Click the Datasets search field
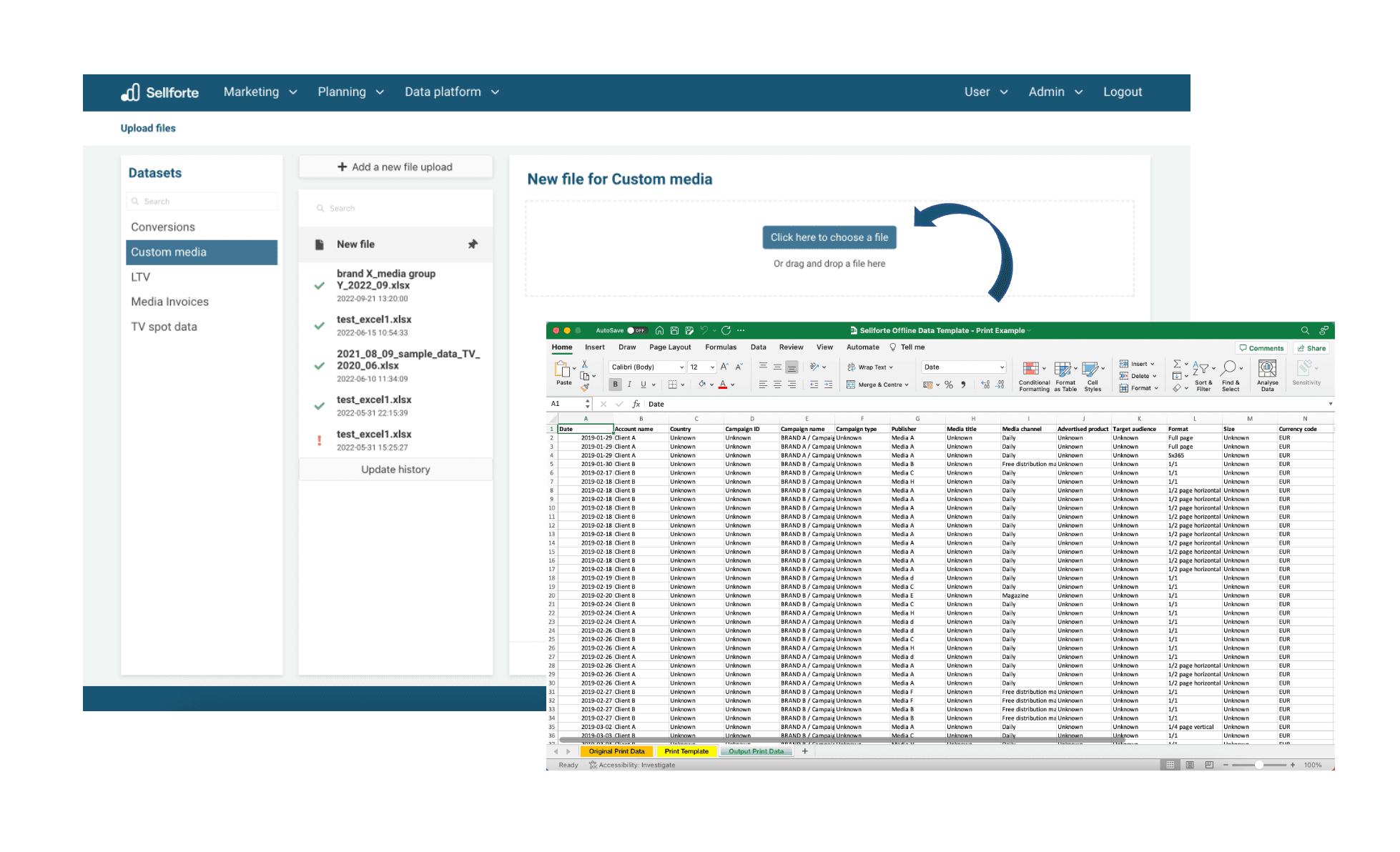This screenshot has height=852, width=1400. pos(202,202)
